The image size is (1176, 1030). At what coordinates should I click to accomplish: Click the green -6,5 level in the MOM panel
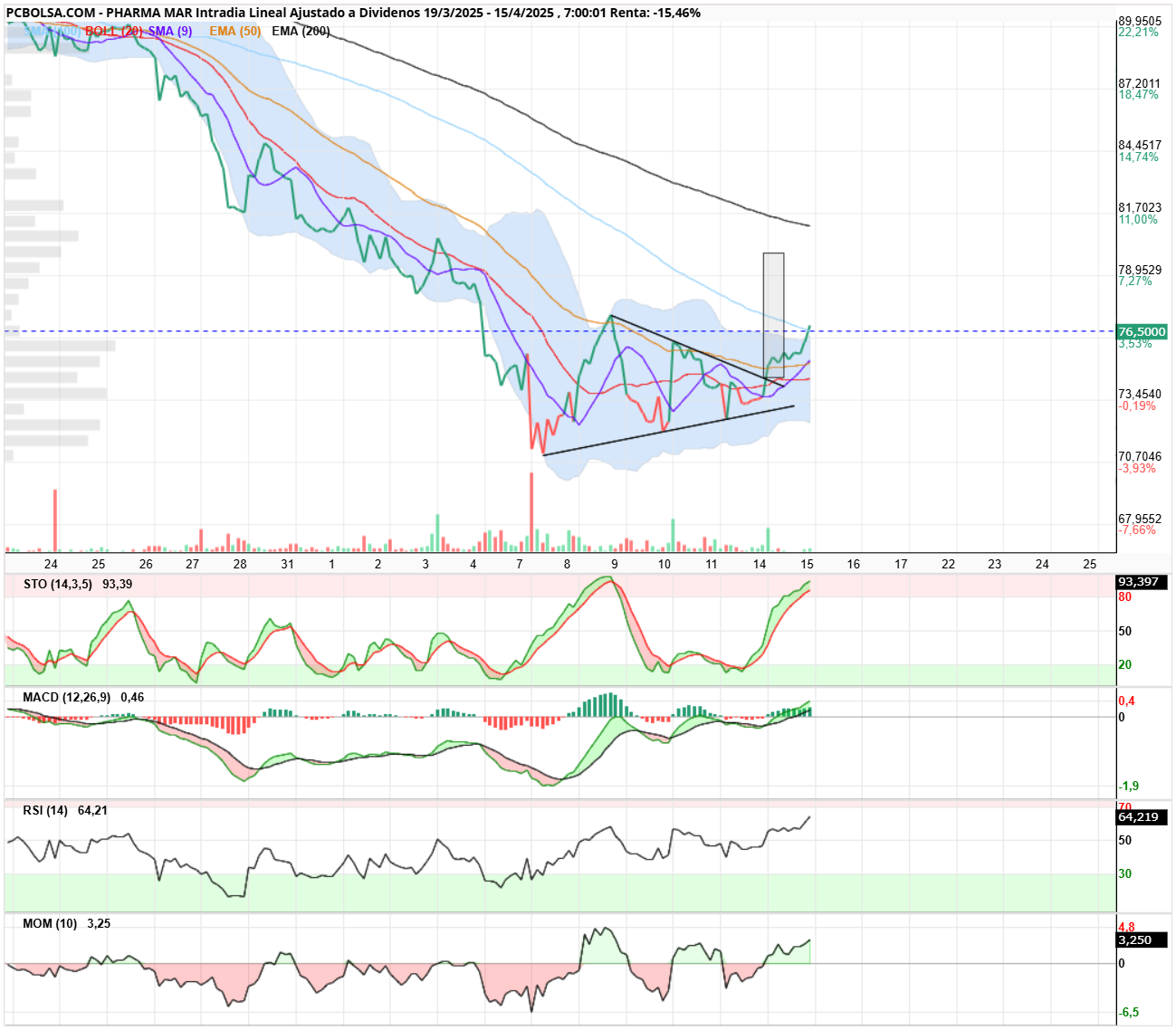[x=1129, y=1012]
